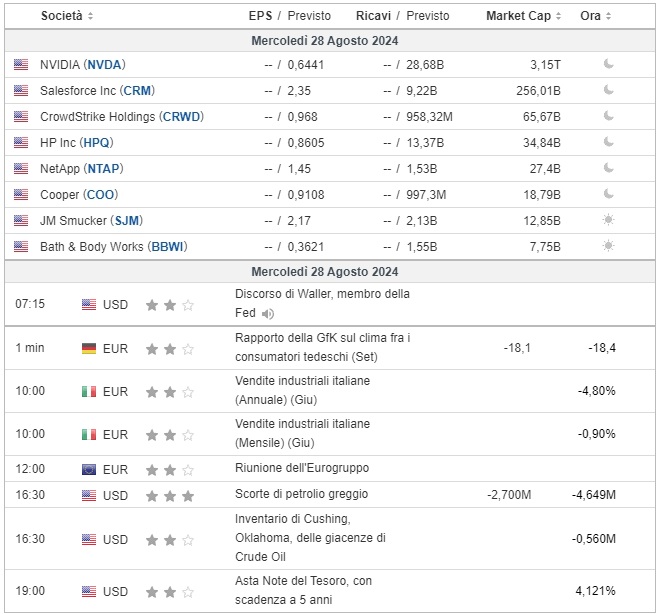Open the NTAP ticker link
Screen dimensions: 660x614
pos(104,169)
